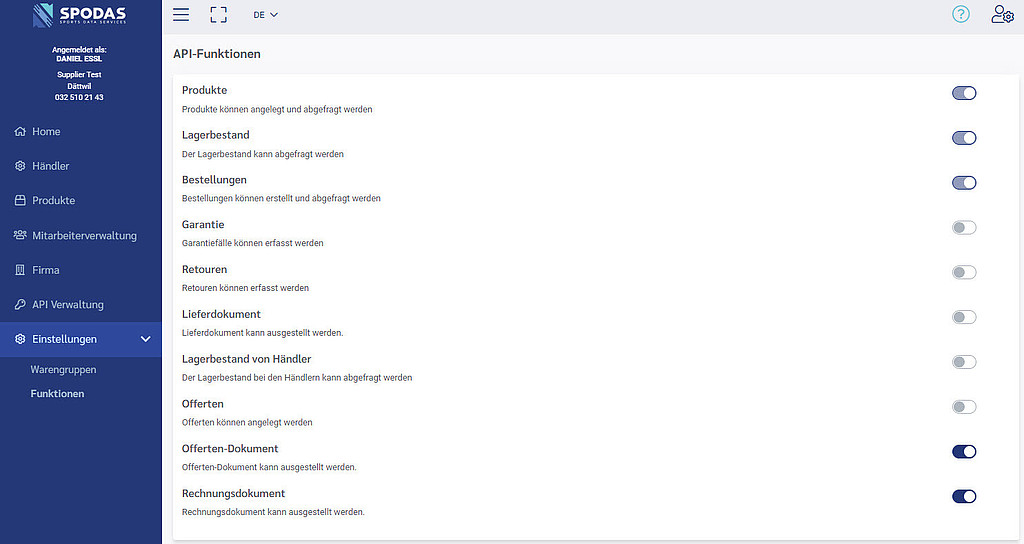Screen dimensions: 1024x544
Task: Click the Mitarbeiterverwaltung people icon
Action: pyautogui.click(x=20, y=236)
